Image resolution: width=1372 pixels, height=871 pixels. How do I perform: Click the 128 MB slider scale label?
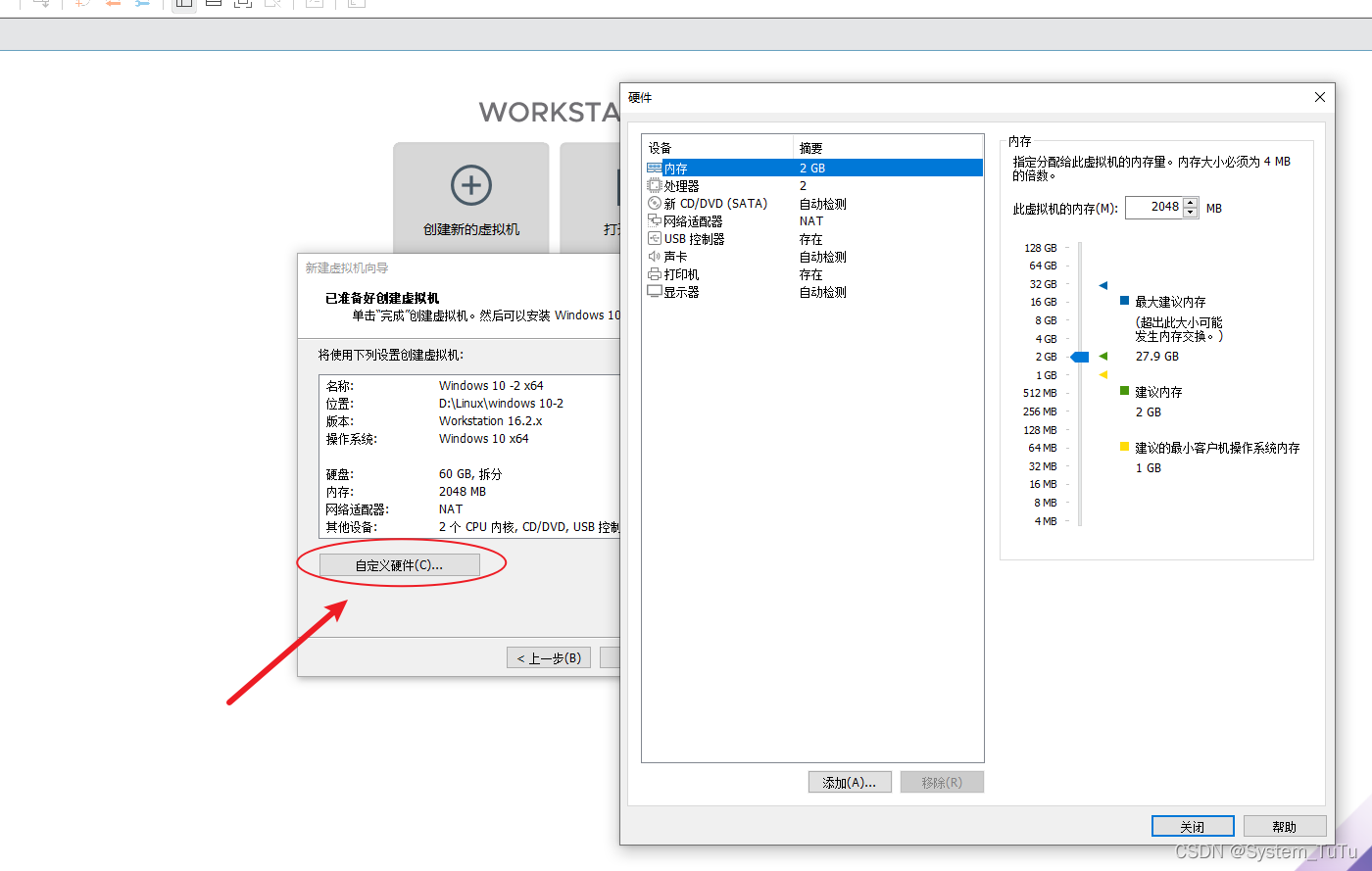[1040, 430]
